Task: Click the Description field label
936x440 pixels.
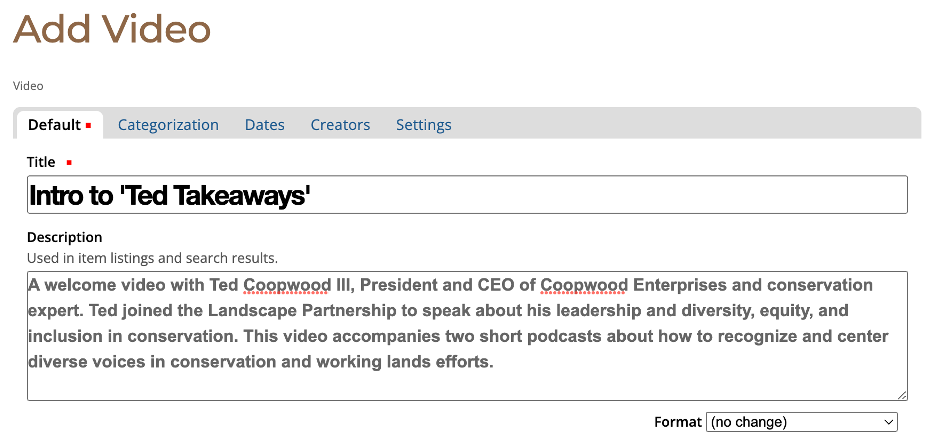Action: pos(64,237)
